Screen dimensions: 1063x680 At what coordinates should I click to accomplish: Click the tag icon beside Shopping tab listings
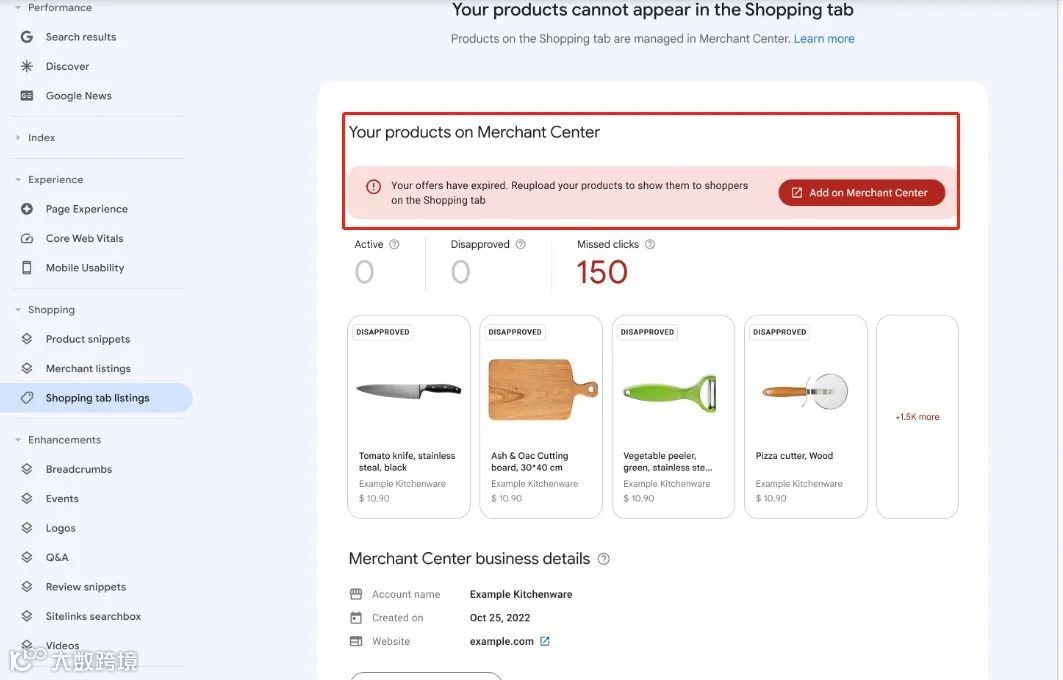point(26,398)
